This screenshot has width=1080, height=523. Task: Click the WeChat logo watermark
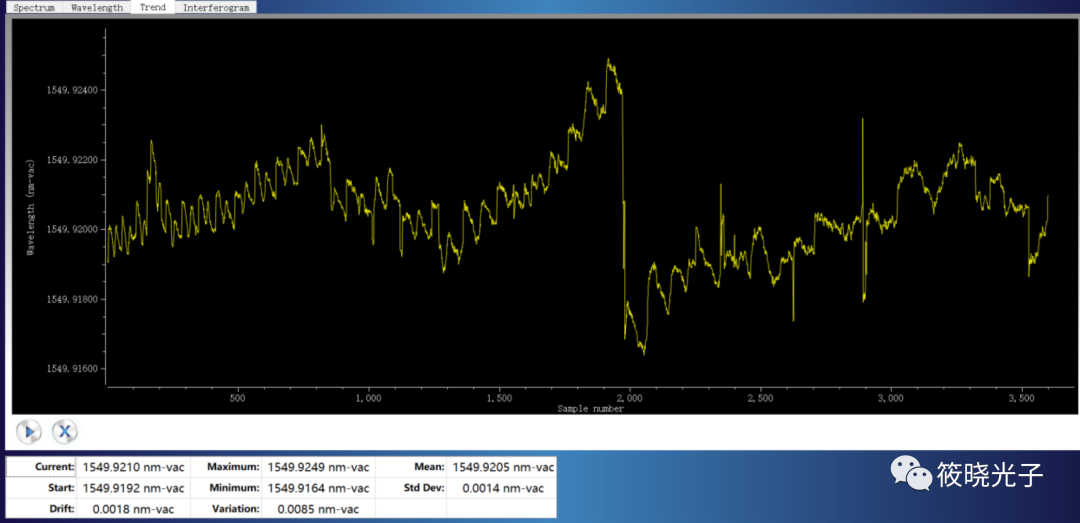pyautogui.click(x=909, y=472)
